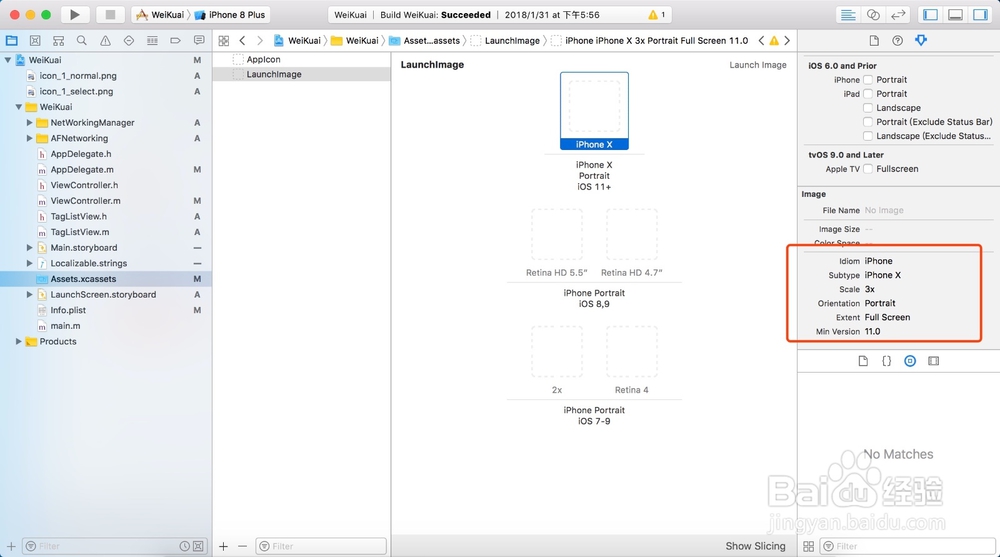This screenshot has width=1000, height=557.
Task: Click WeiKuai folder in breadcrumb
Action: (x=355, y=40)
